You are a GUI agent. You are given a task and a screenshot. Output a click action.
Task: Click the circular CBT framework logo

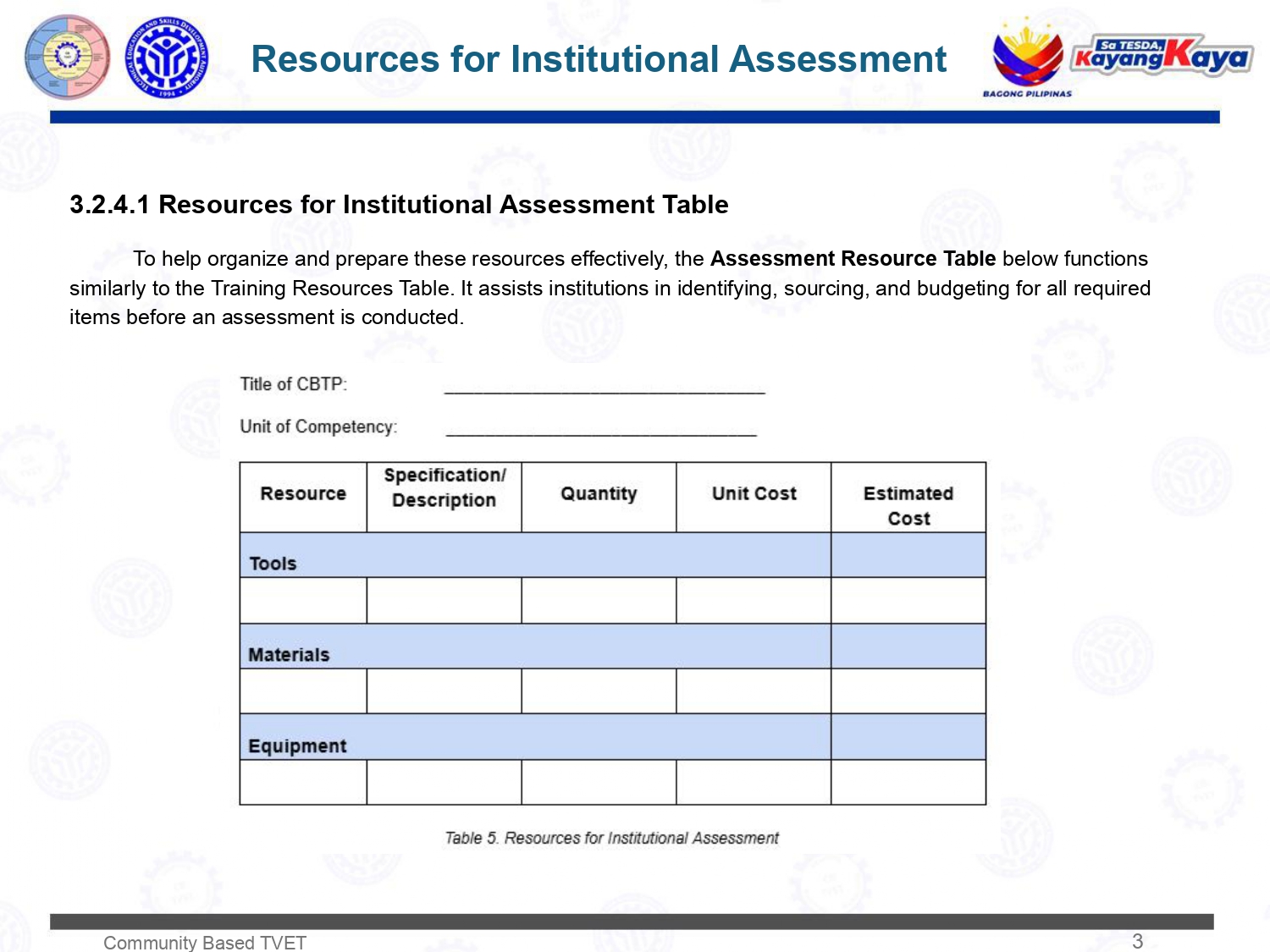click(x=68, y=57)
